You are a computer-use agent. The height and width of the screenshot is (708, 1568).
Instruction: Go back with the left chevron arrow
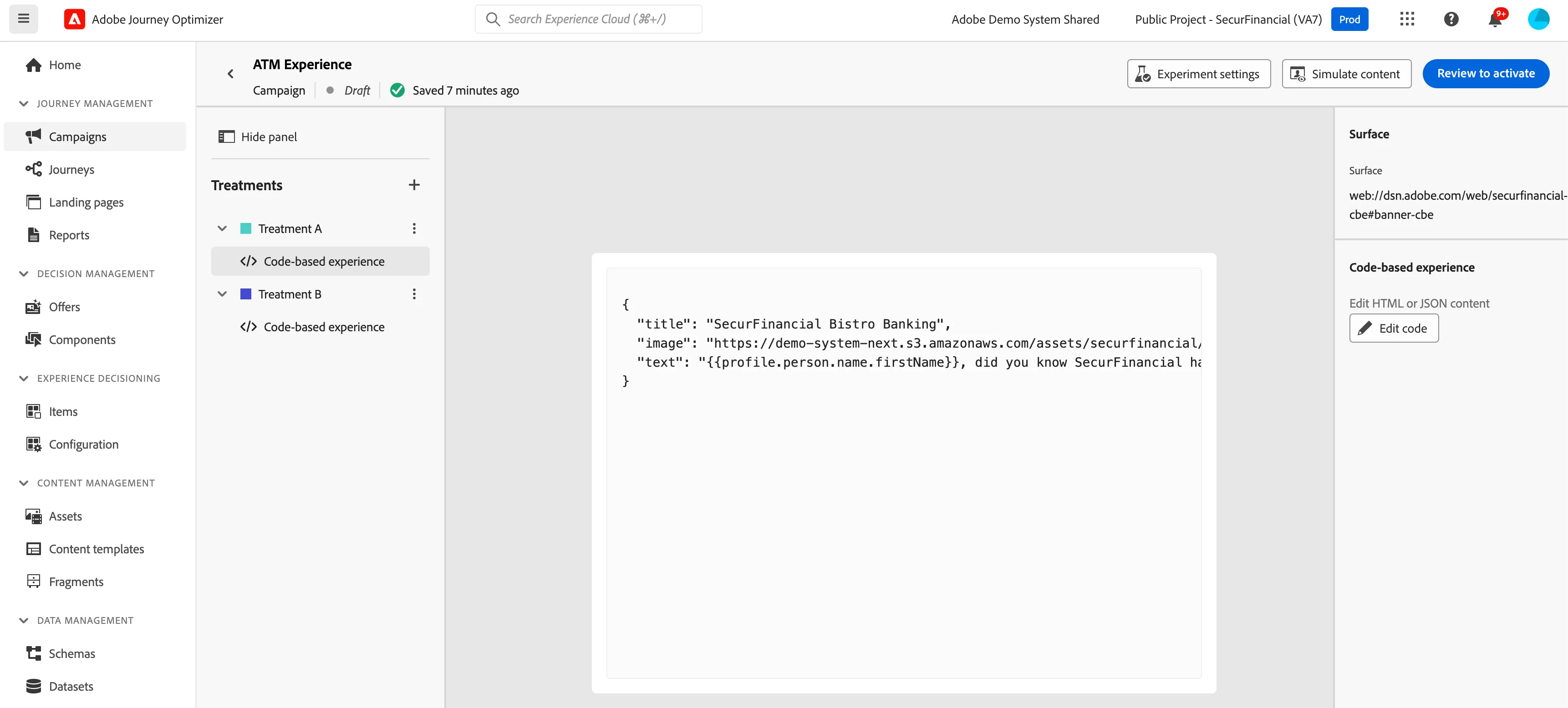point(230,74)
